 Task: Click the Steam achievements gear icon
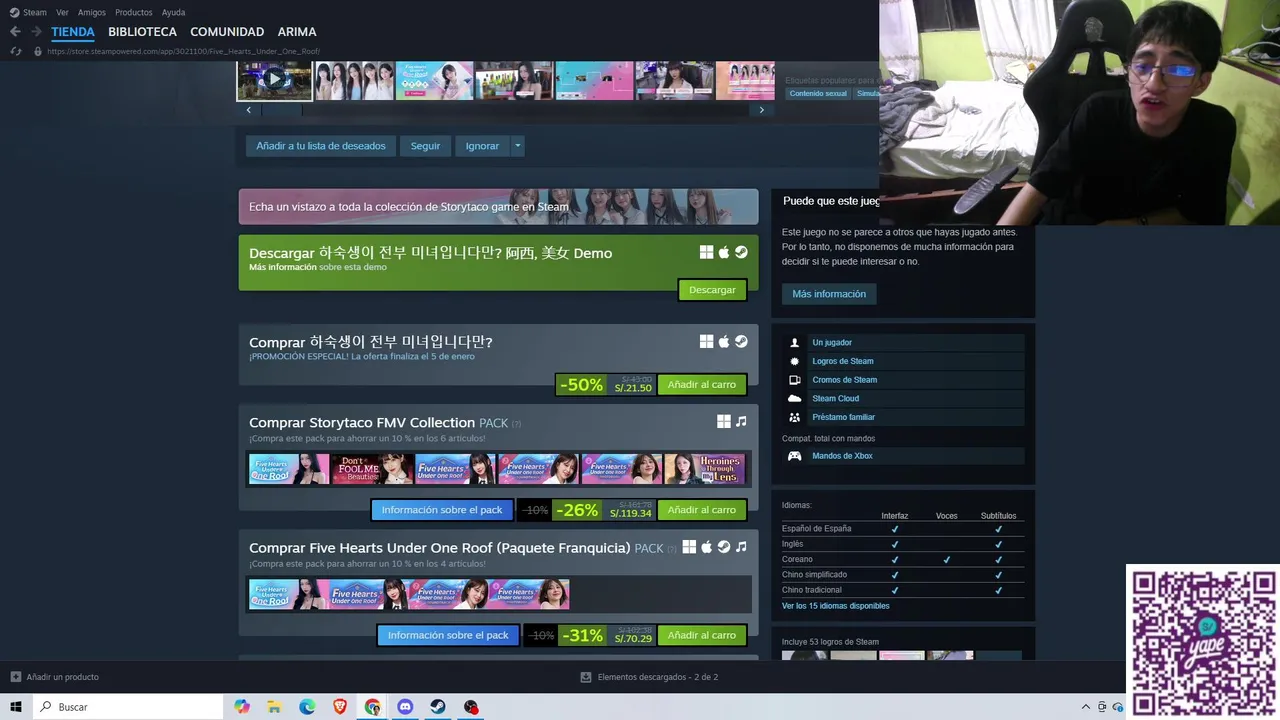(x=795, y=361)
